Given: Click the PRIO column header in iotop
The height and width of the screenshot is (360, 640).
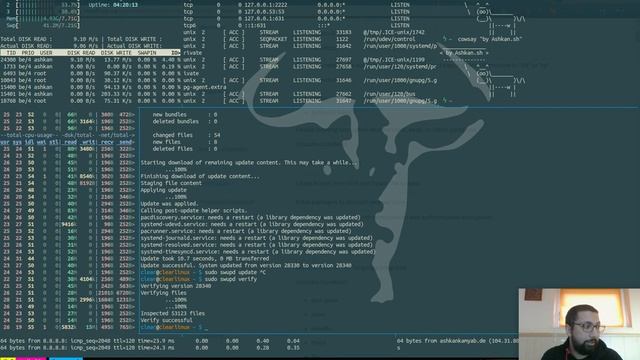Looking at the screenshot, I should tap(28, 53).
